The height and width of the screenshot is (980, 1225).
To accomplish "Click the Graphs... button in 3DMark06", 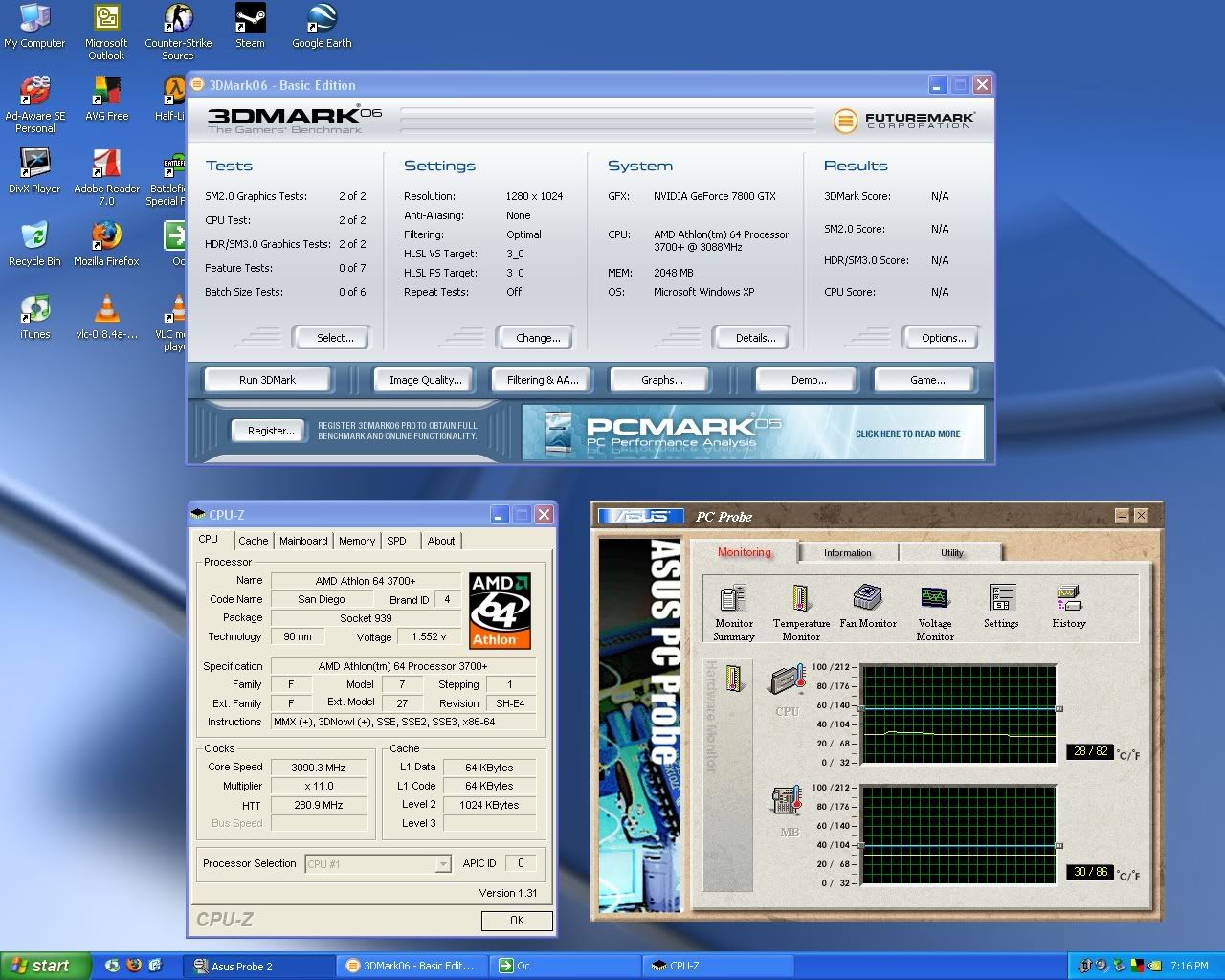I will [x=661, y=380].
